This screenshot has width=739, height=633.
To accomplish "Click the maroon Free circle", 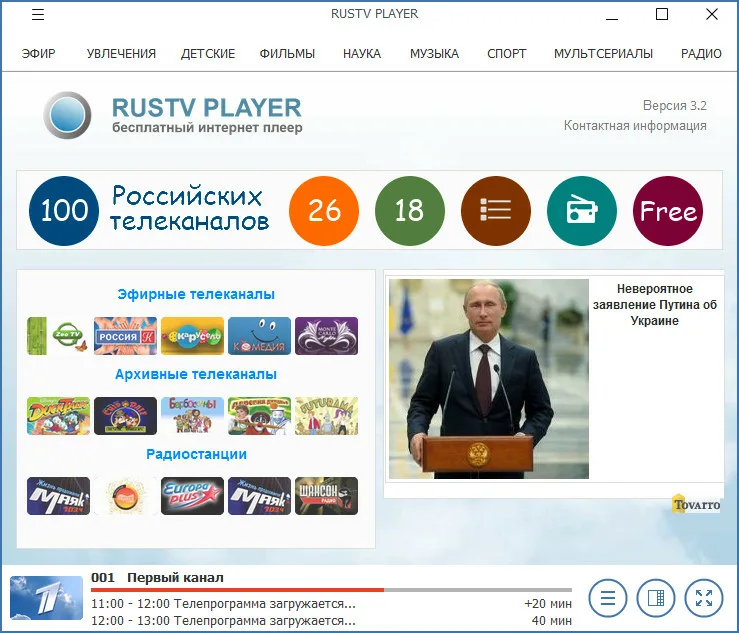I will click(668, 211).
